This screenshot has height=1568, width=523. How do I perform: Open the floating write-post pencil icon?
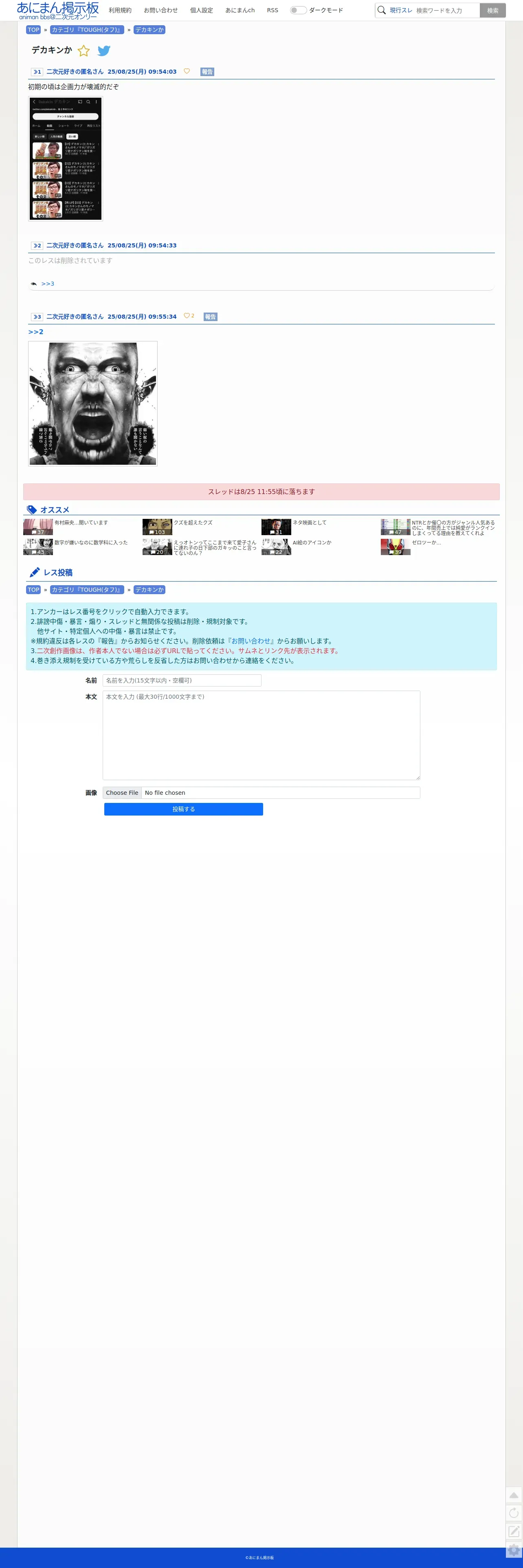(x=514, y=1531)
